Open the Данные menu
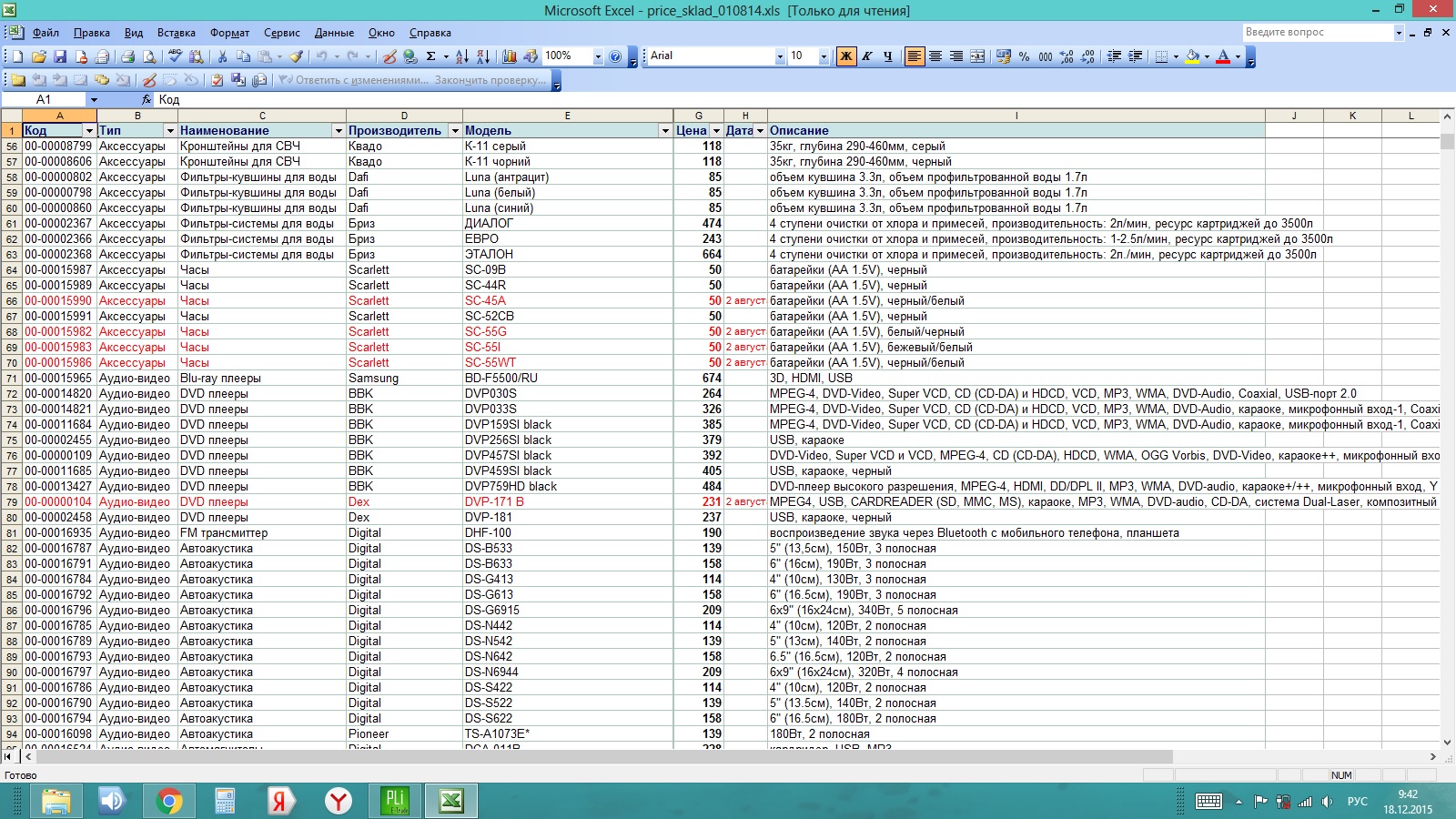The image size is (1456, 819). (x=334, y=33)
